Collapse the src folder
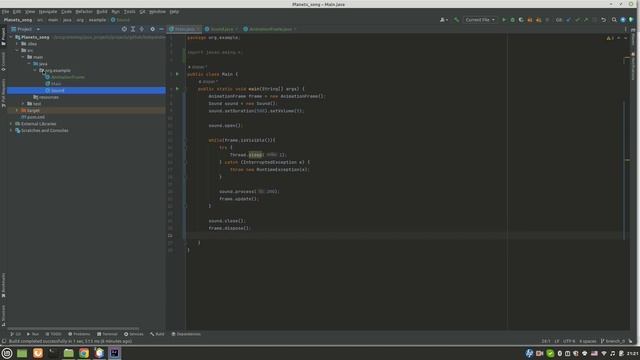Screen dimensions: 640x360 point(17,50)
